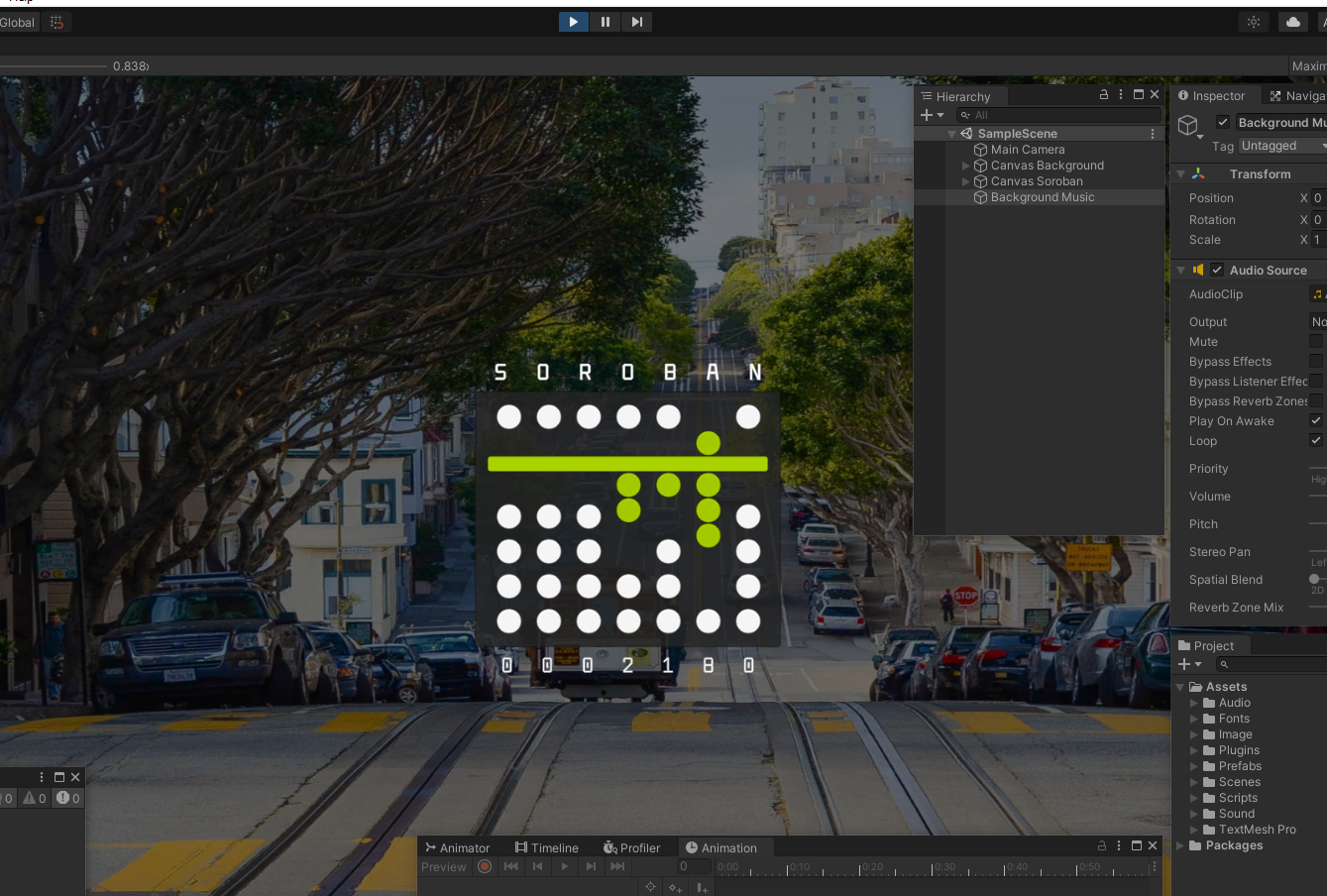Click the Audio Source speaker icon
The image size is (1327, 896).
point(1198,270)
